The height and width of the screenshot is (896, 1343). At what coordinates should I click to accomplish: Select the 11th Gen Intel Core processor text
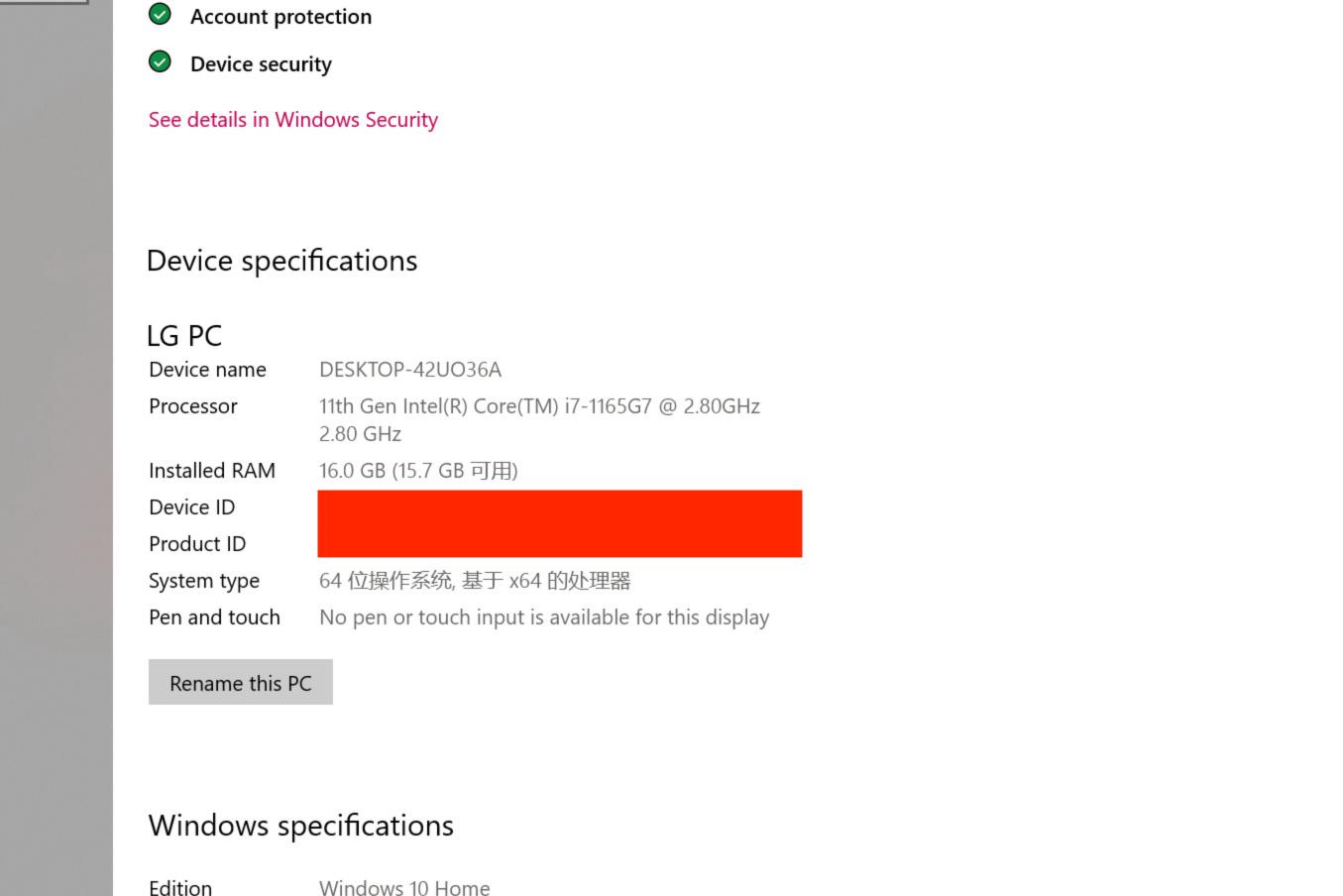click(539, 406)
